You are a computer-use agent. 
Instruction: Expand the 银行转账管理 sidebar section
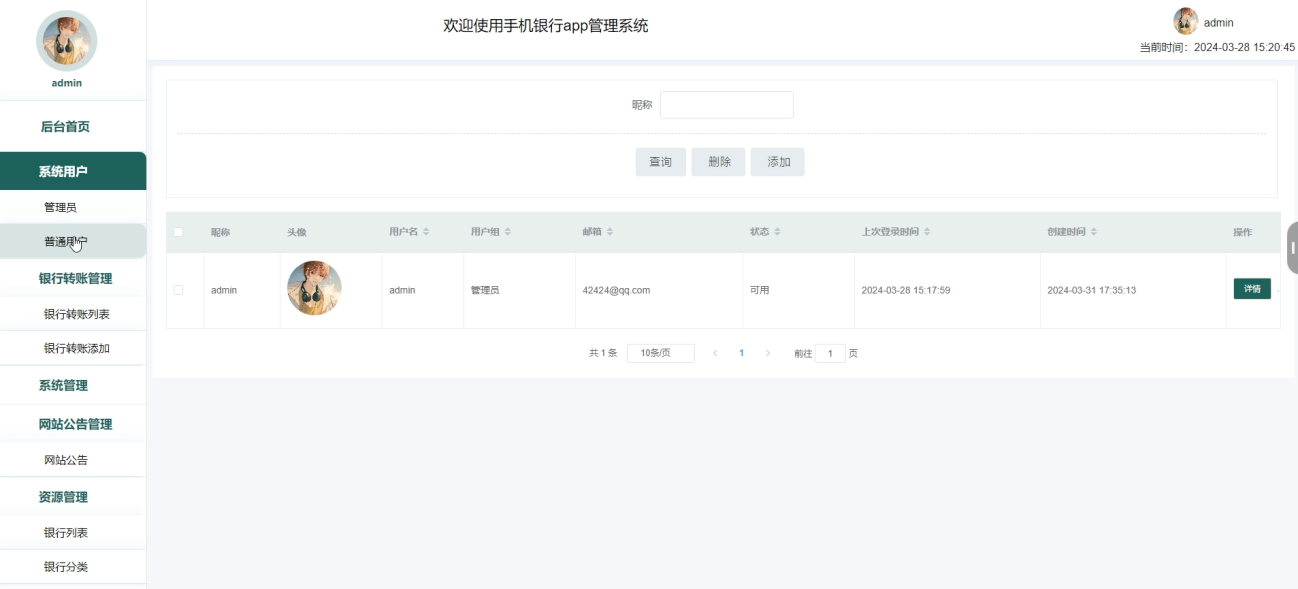pyautogui.click(x=73, y=278)
